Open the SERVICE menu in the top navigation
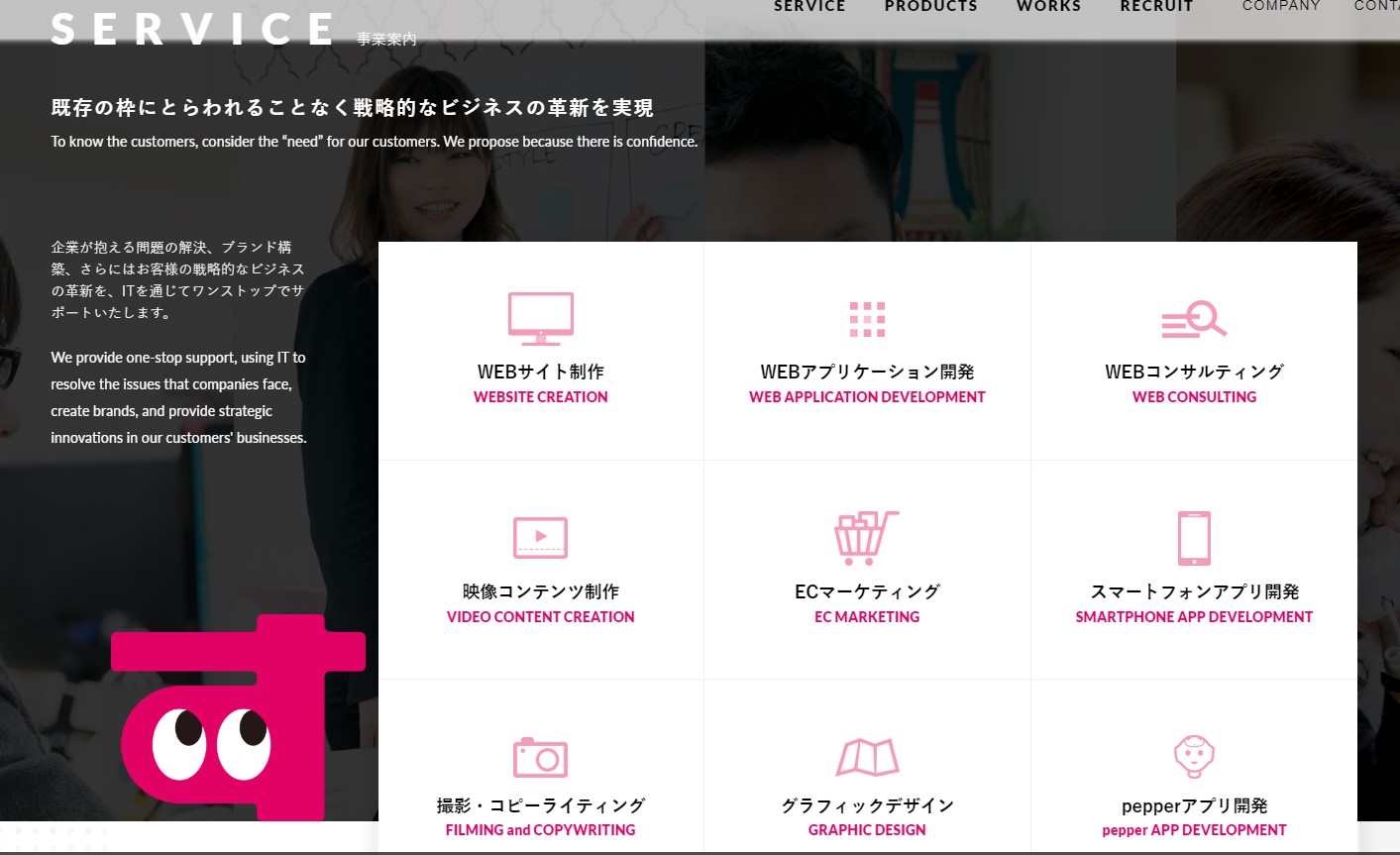The width and height of the screenshot is (1400, 855). pyautogui.click(x=809, y=7)
